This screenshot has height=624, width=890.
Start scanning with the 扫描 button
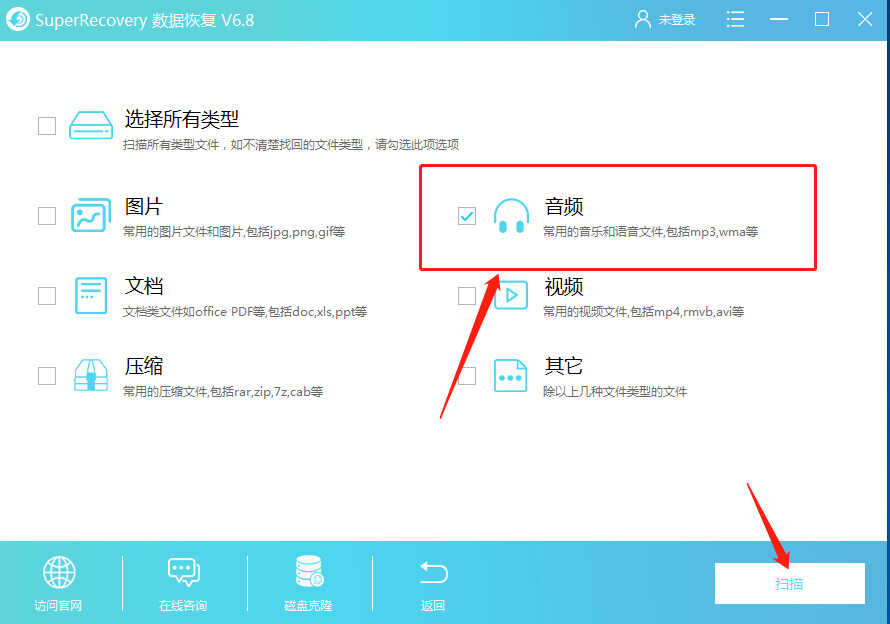coord(789,583)
